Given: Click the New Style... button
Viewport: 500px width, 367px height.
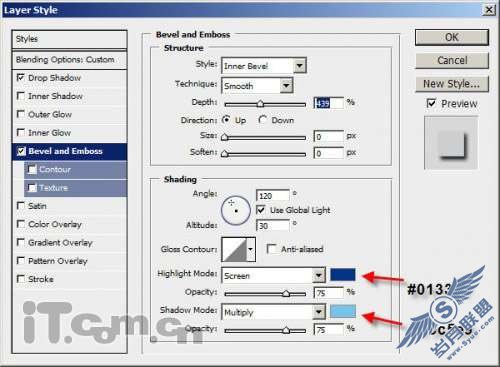Looking at the screenshot, I should coord(452,84).
